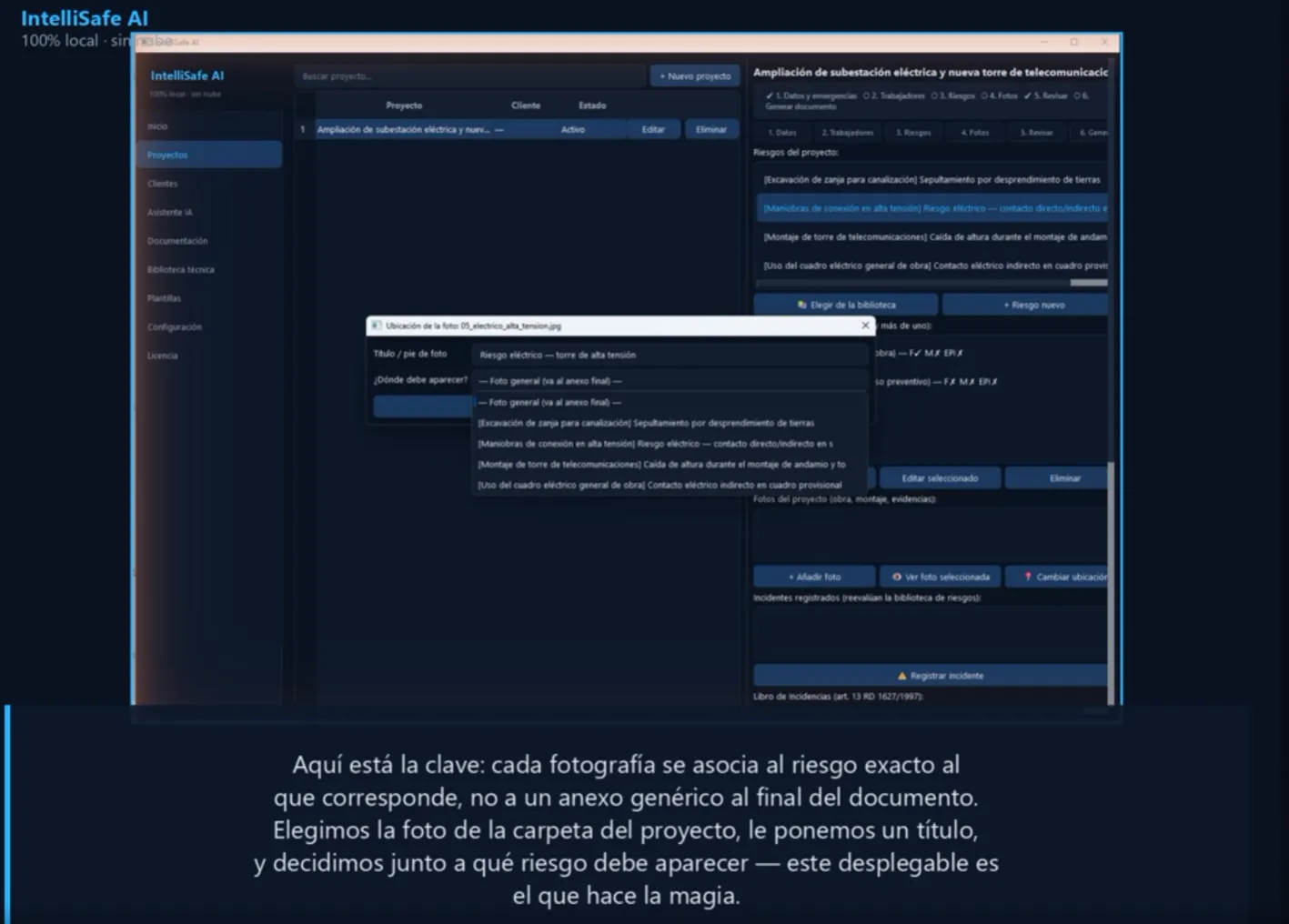The width and height of the screenshot is (1289, 924).
Task: Click measure row 'preventivo) — F✗ M✗ EPI✗'
Action: (x=992, y=382)
